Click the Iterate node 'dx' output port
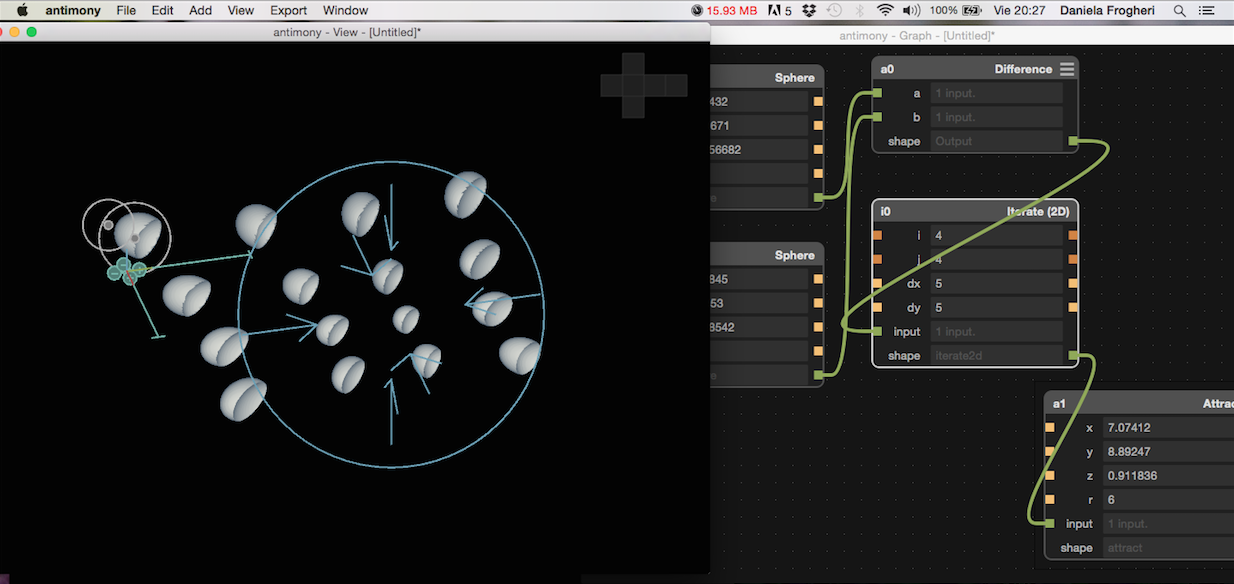Screen dimensions: 1234x584 tap(1073, 284)
